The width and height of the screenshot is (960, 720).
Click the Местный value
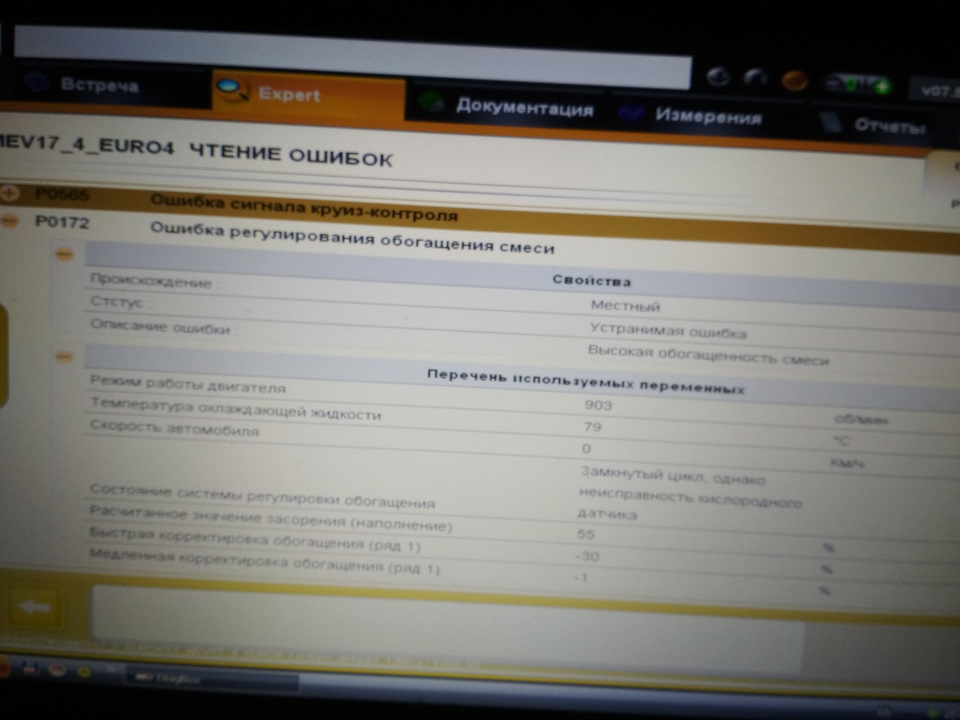[625, 306]
